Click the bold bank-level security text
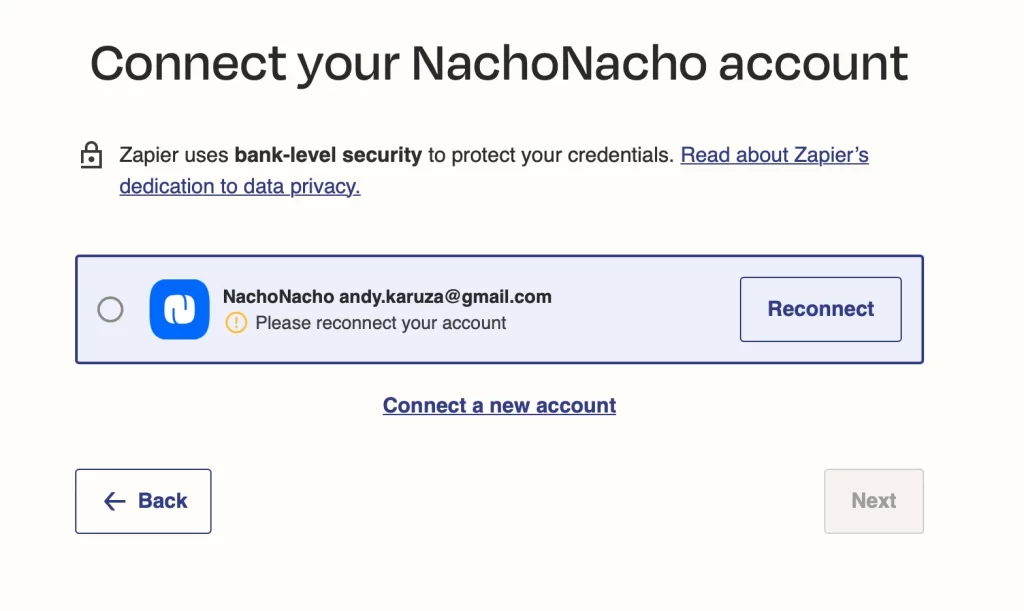Image resolution: width=1024 pixels, height=611 pixels. [328, 155]
